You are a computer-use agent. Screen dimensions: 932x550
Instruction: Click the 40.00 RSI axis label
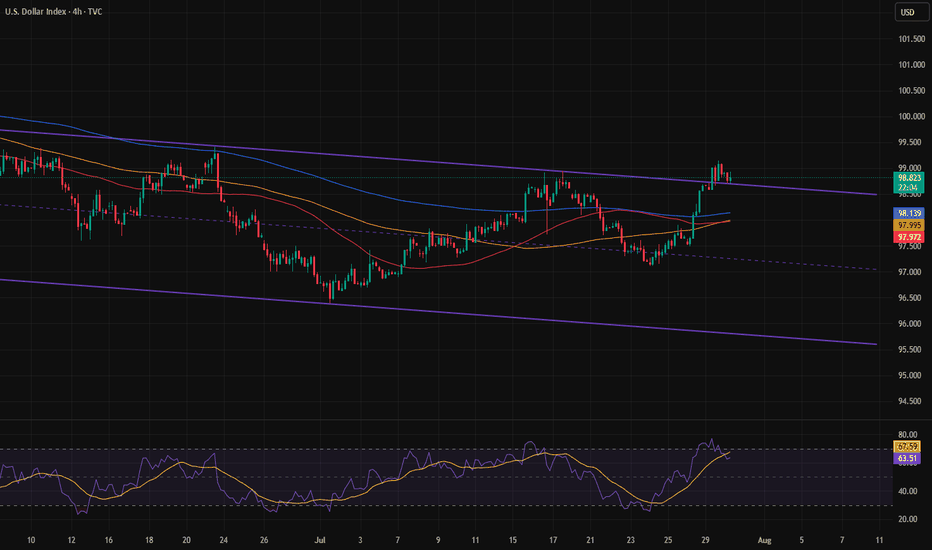908,491
